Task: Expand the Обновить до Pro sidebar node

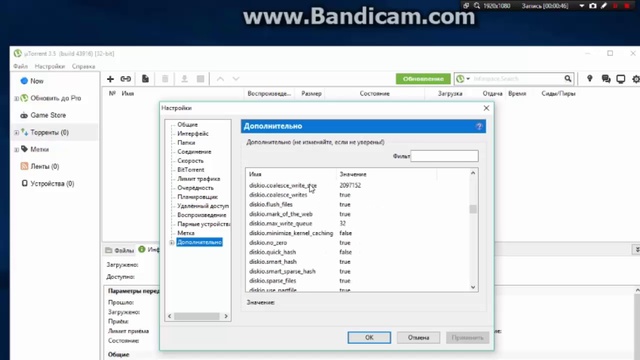Action: [16, 98]
